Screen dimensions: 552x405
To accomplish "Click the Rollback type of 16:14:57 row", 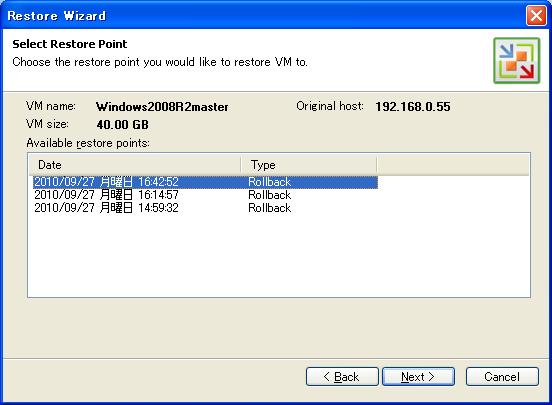I will [269, 195].
